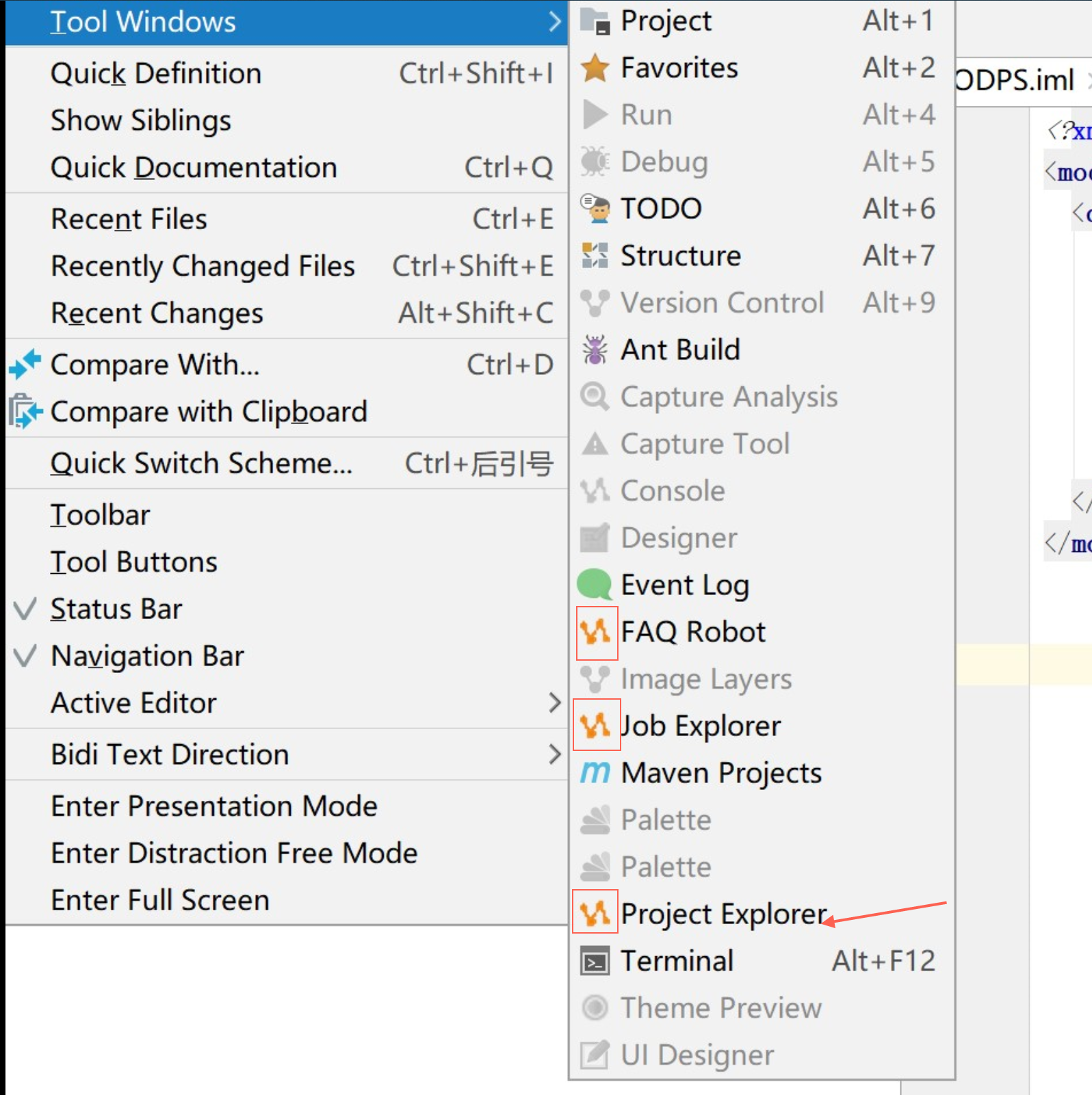Click the Event Log speech bubble icon
This screenshot has width=1092, height=1095.
tap(594, 585)
